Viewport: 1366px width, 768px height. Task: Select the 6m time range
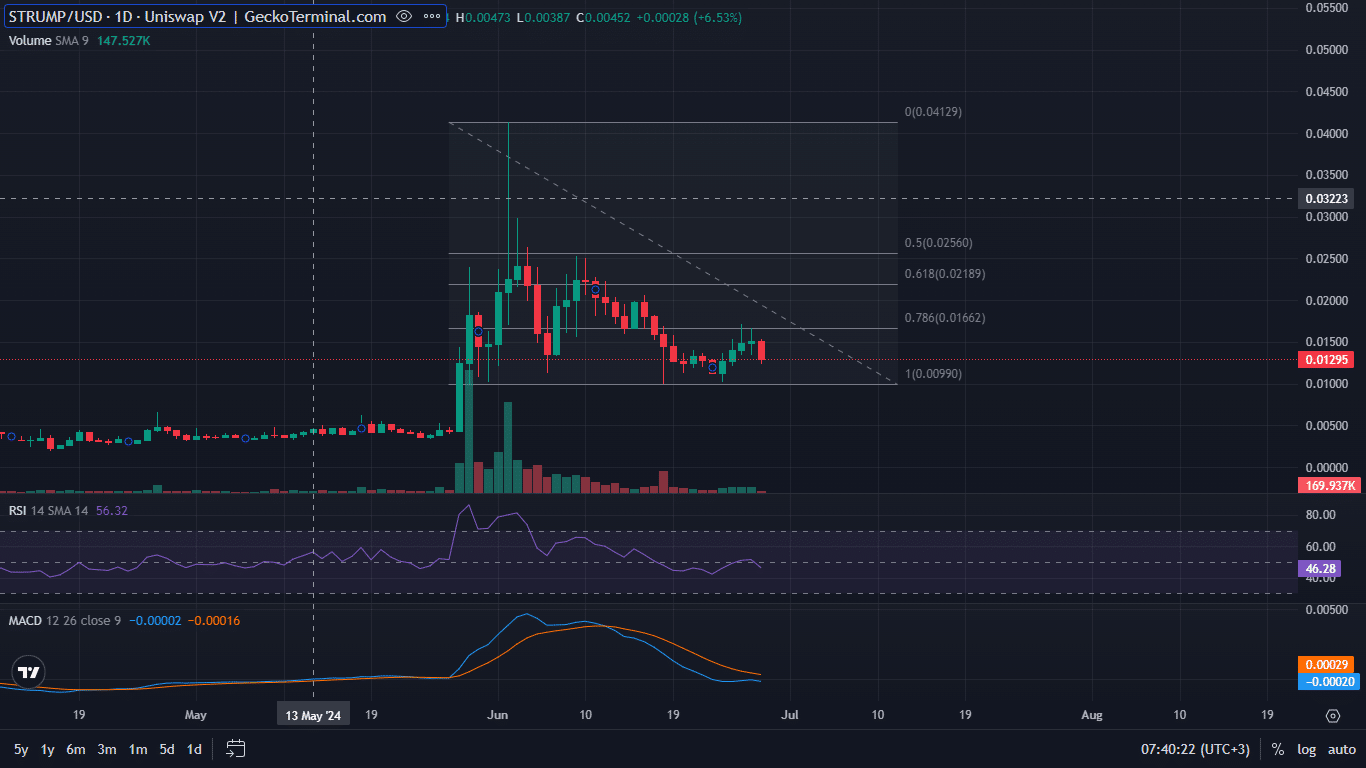pos(76,749)
